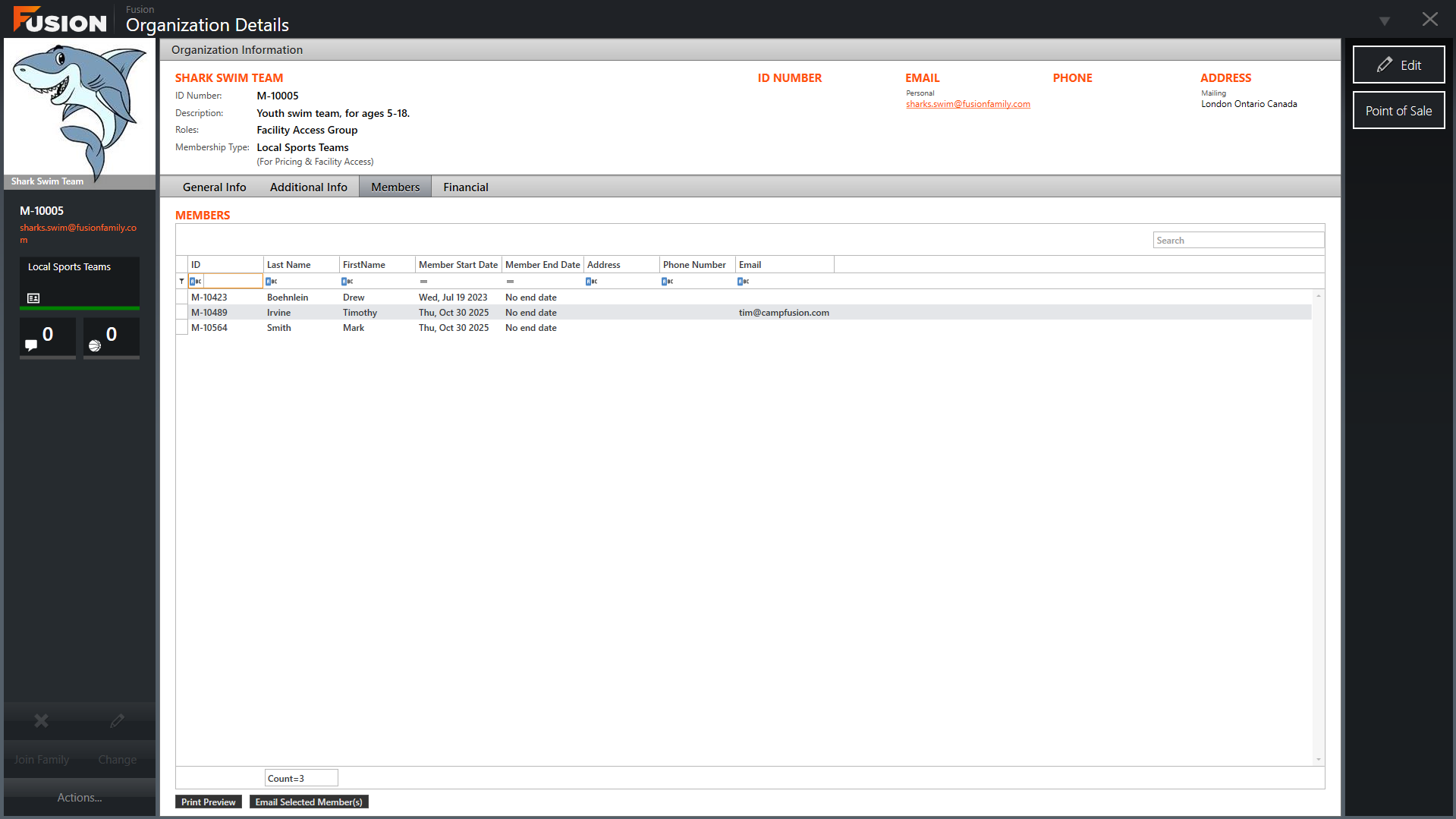Image resolution: width=1456 pixels, height=819 pixels.
Task: Click the filter funnel icon in members grid
Action: [181, 282]
